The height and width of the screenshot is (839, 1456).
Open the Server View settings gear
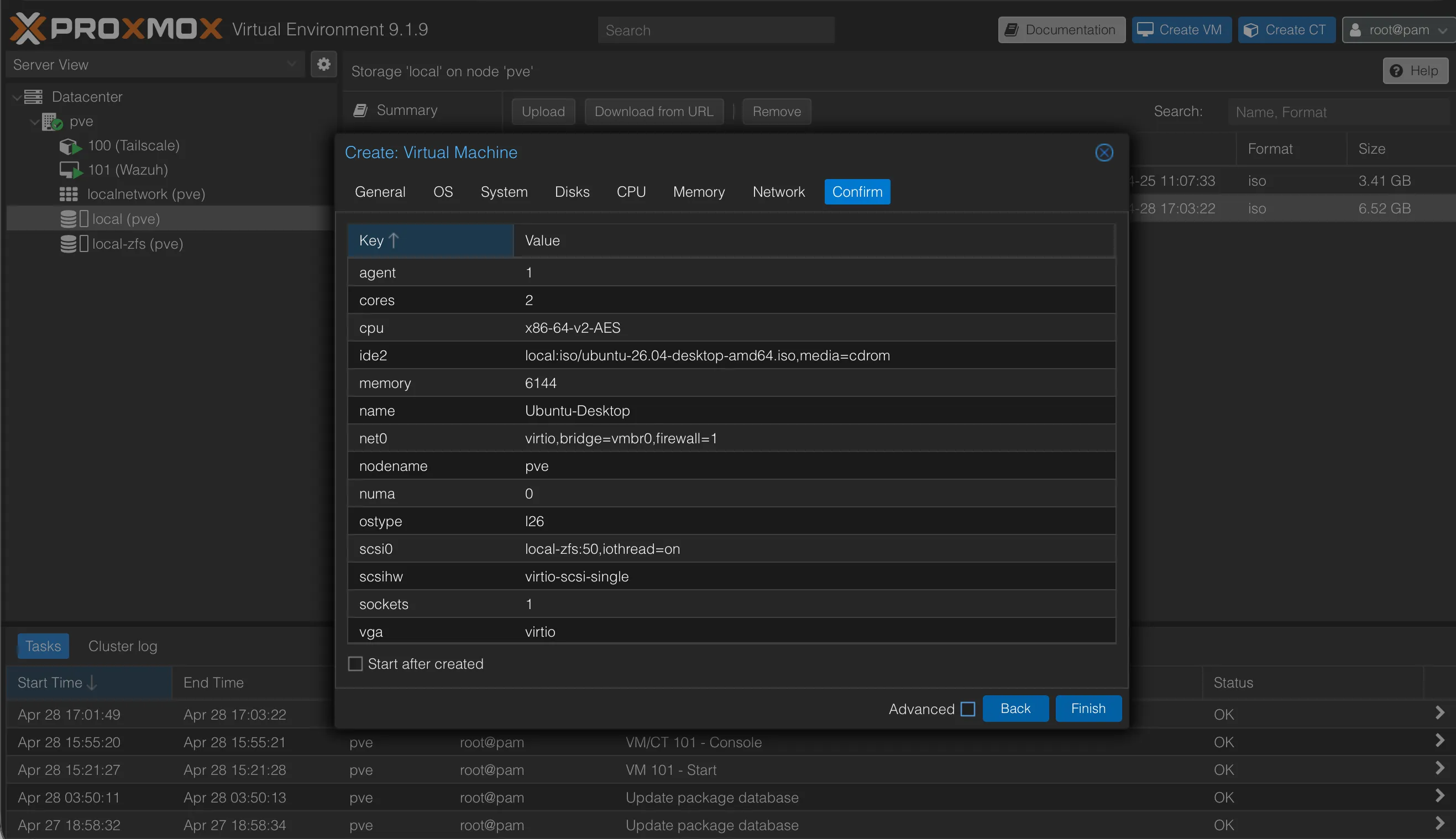pyautogui.click(x=324, y=64)
